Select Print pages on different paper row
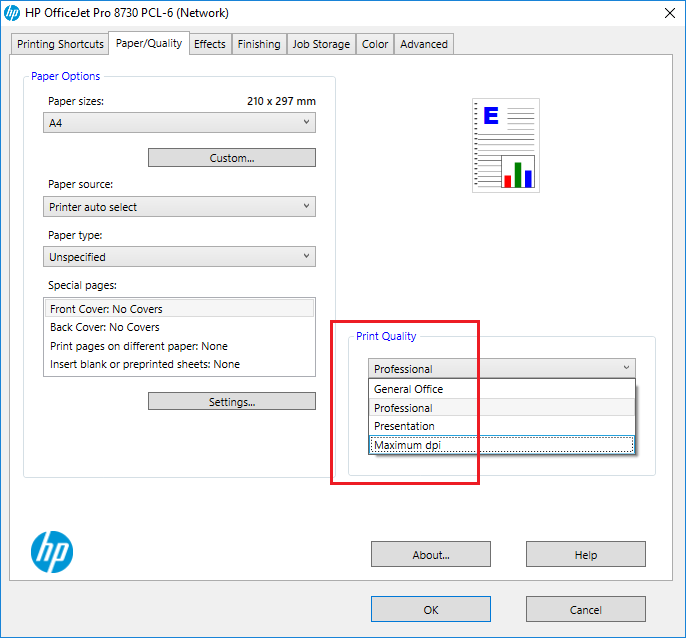686x638 pixels. [x=179, y=346]
